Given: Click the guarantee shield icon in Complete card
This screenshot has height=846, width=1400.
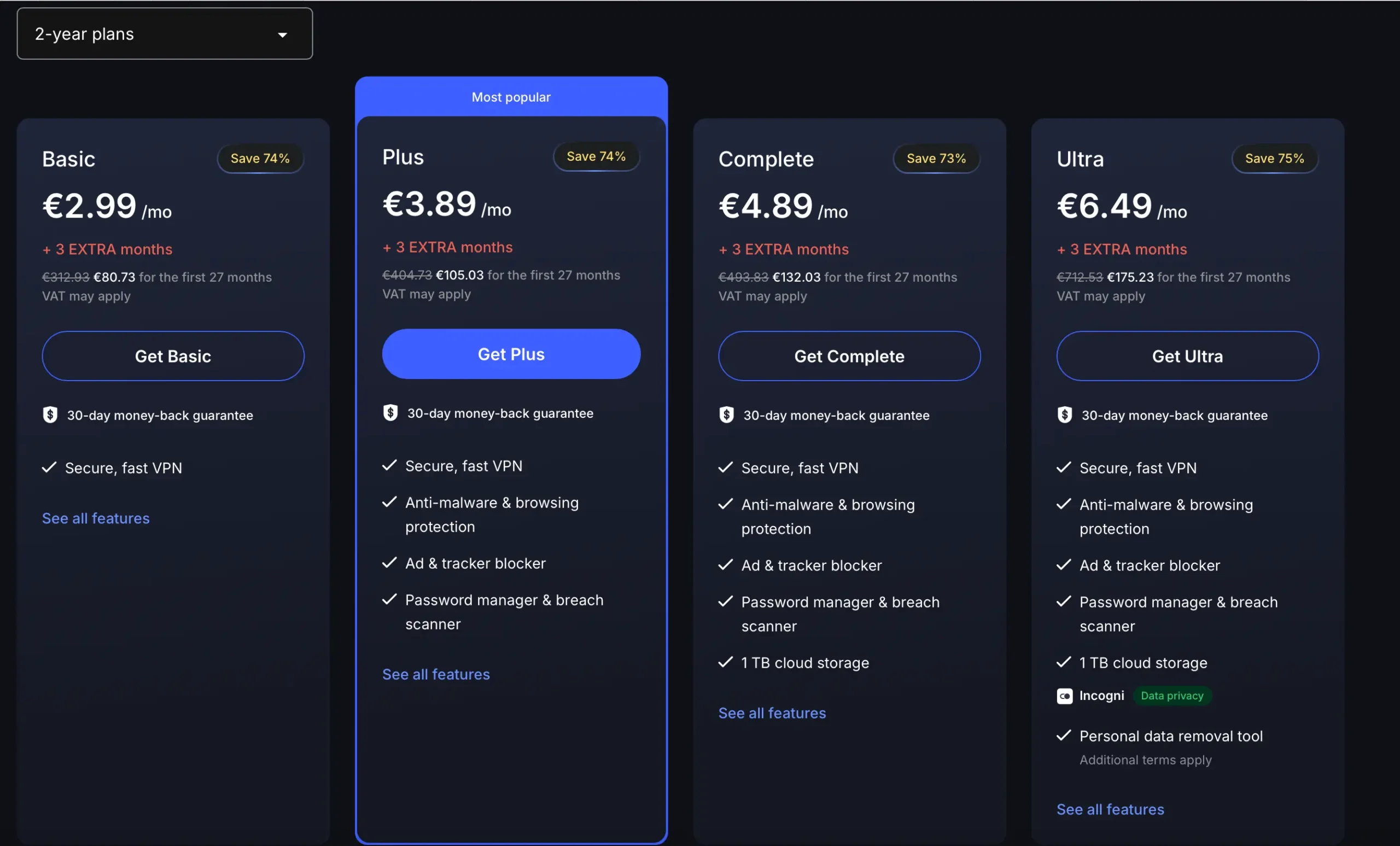Looking at the screenshot, I should click(726, 415).
